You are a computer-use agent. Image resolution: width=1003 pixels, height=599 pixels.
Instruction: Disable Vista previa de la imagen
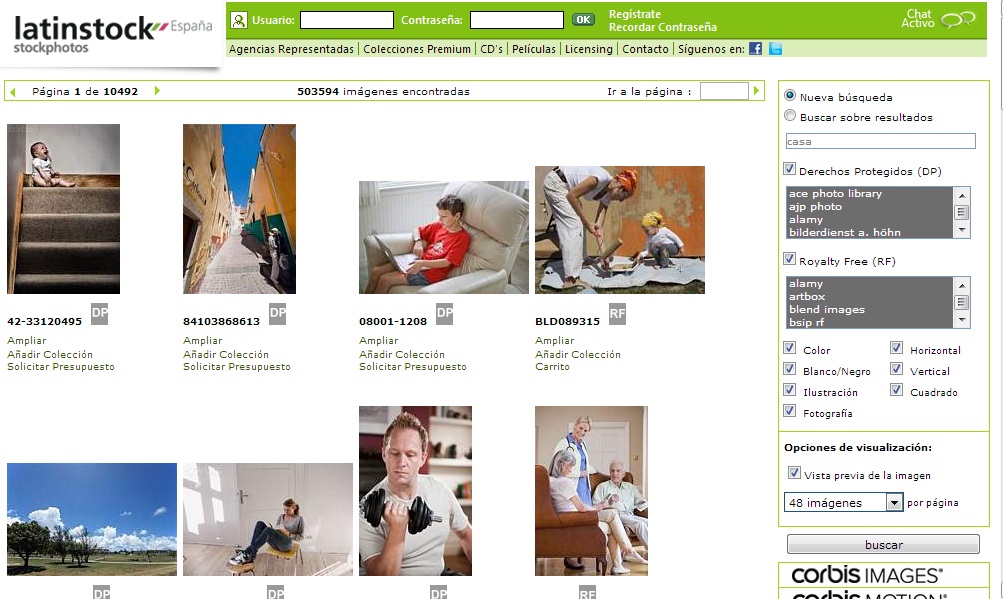click(794, 473)
